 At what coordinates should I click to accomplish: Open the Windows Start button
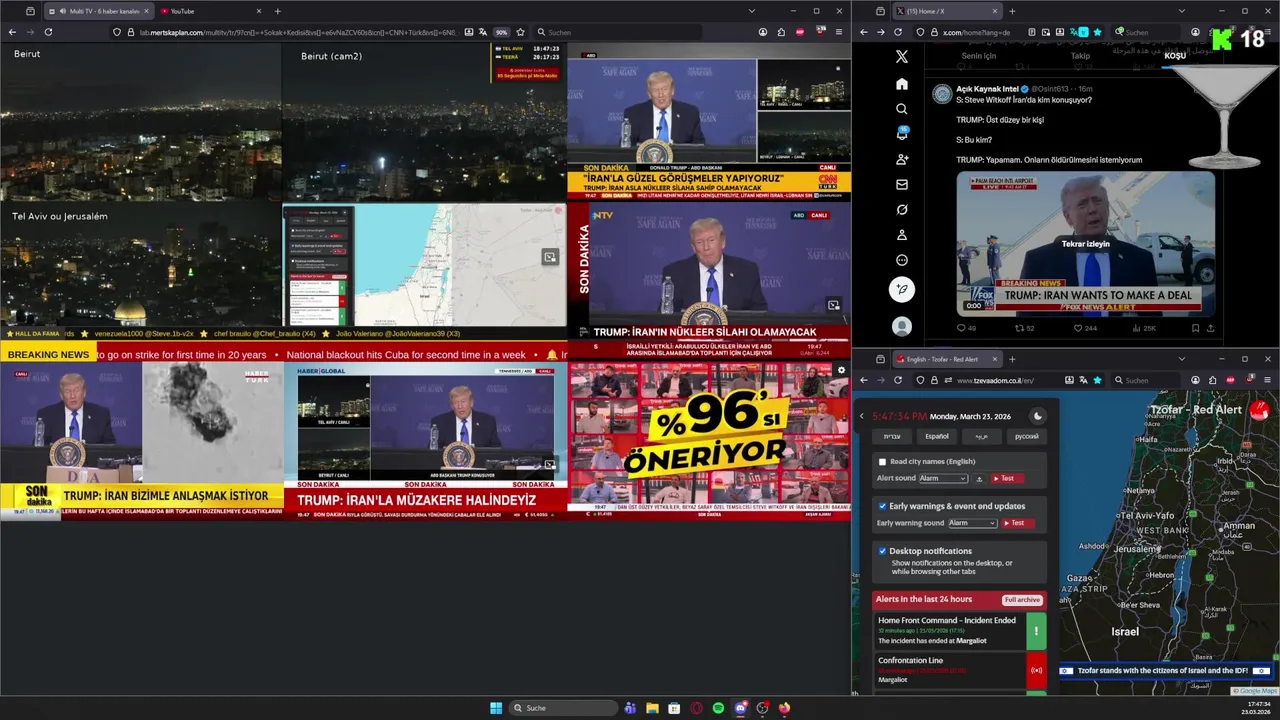click(x=496, y=708)
